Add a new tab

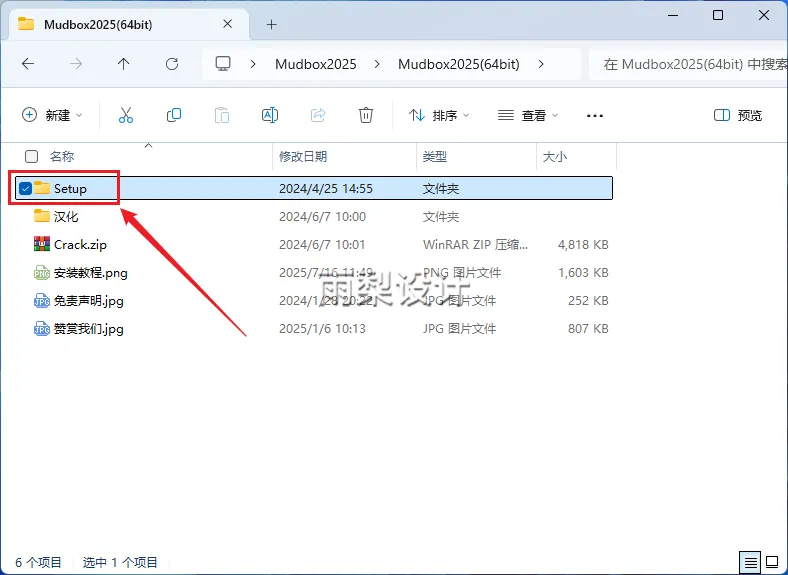(x=271, y=24)
